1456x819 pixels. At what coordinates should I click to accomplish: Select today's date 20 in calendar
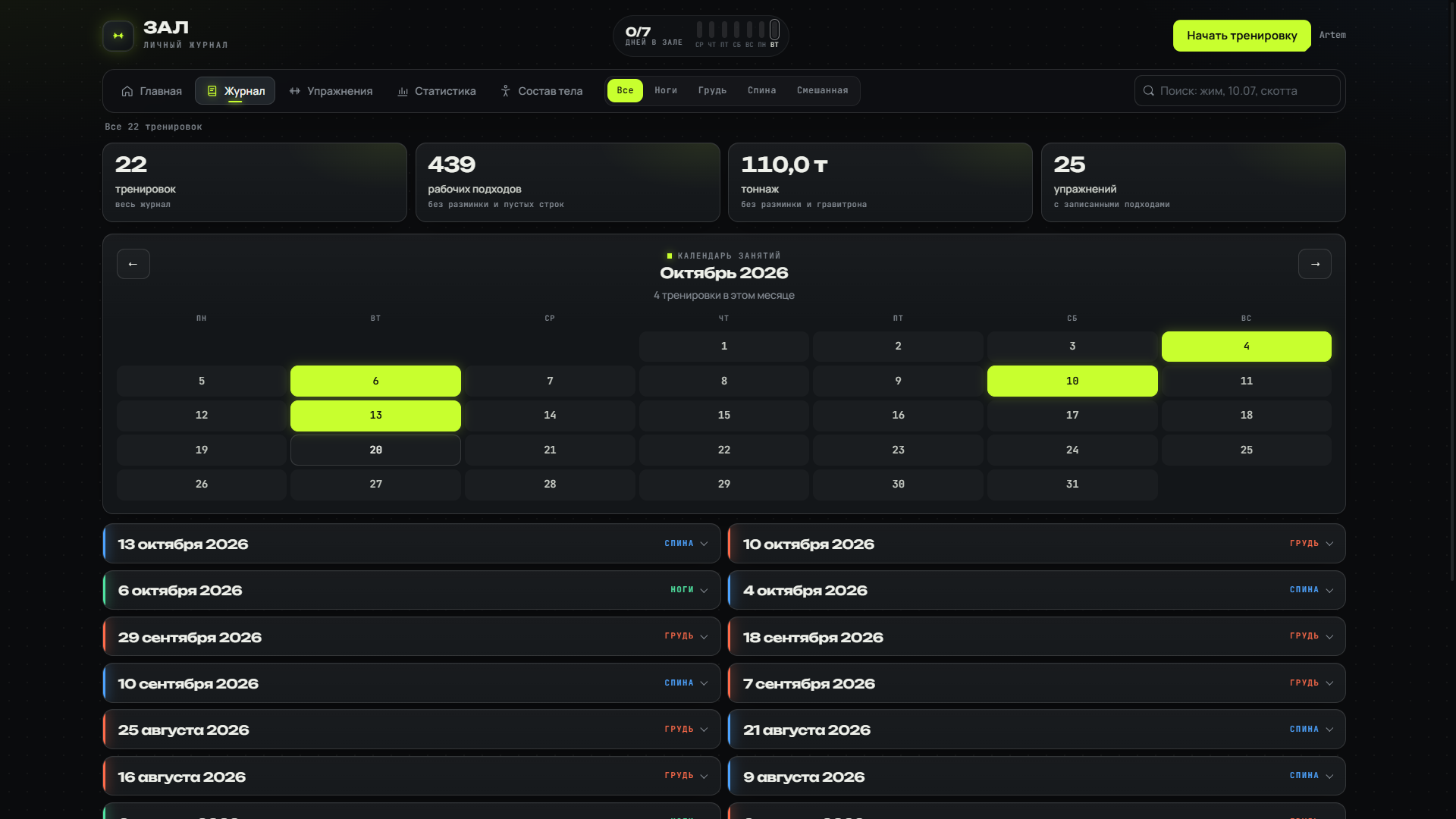[x=375, y=450]
